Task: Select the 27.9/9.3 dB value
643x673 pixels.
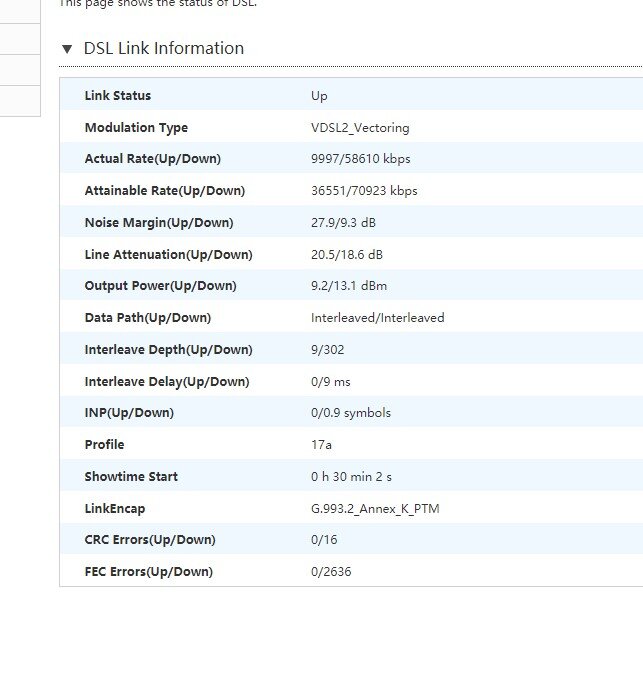Action: 343,223
